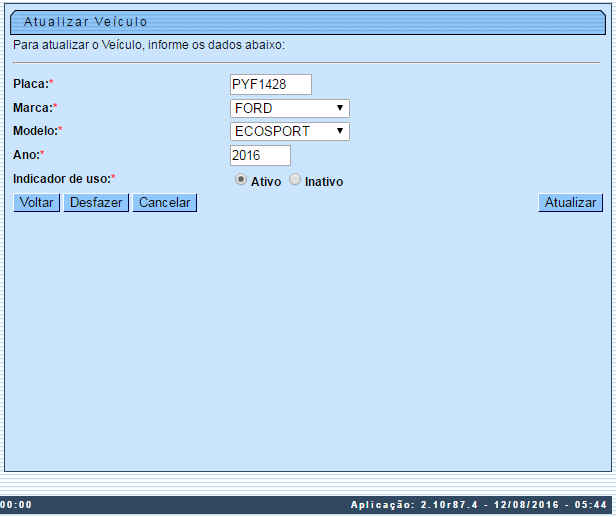This screenshot has width=616, height=517.
Task: Click the arrow on the Modelo combo box
Action: [x=340, y=131]
